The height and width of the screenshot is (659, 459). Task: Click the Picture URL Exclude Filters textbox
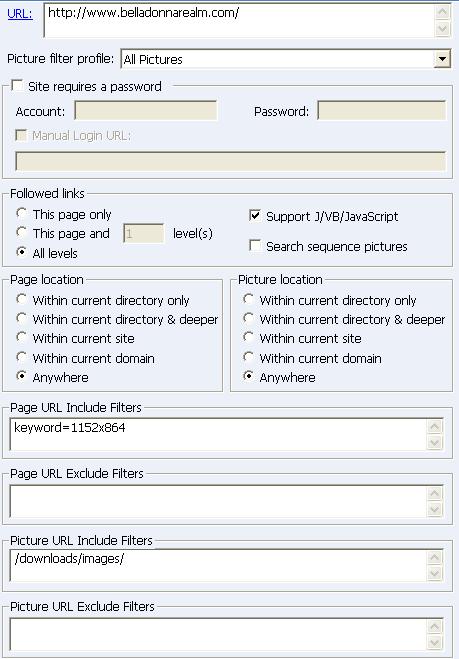(218, 635)
